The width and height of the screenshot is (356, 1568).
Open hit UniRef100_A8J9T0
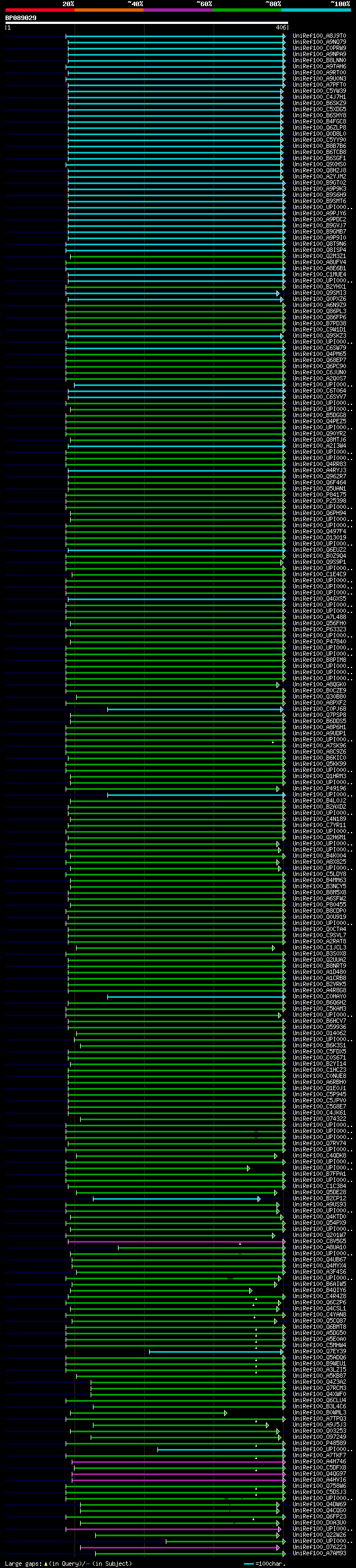[x=319, y=36]
